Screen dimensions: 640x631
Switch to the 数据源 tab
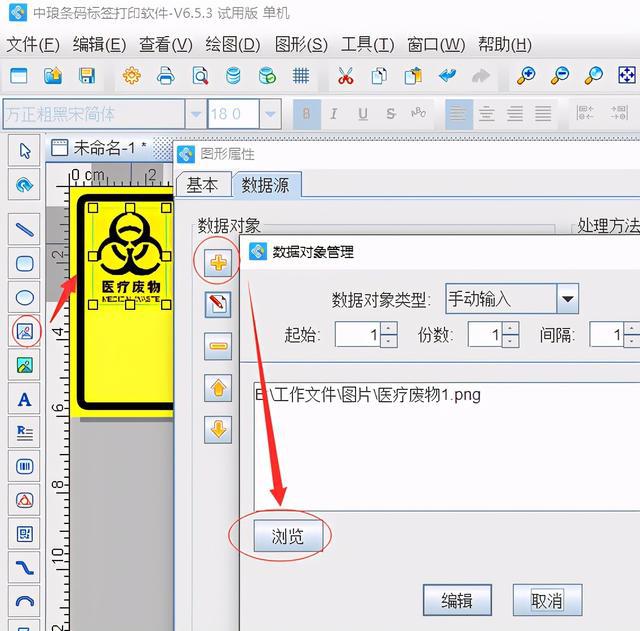(x=266, y=185)
